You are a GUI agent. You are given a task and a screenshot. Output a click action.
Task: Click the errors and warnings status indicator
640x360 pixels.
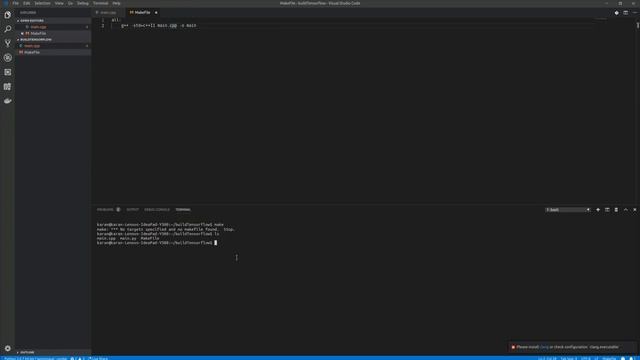77,358
